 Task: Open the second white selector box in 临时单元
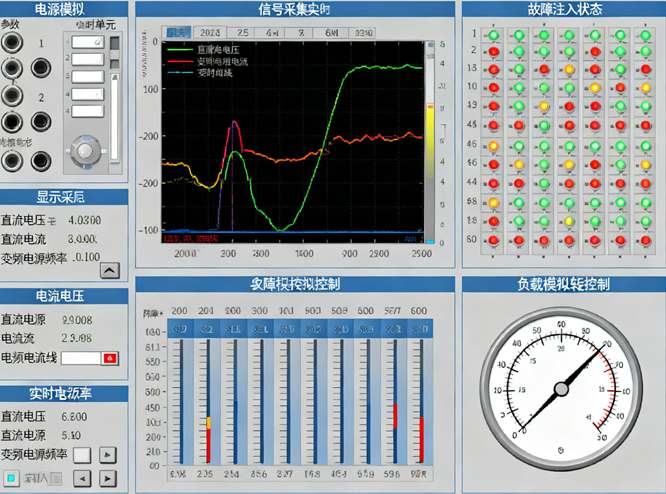[x=87, y=59]
